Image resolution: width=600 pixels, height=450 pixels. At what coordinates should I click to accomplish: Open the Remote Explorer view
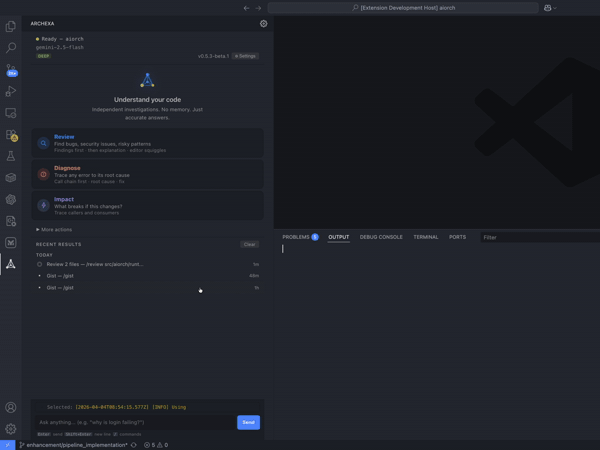(x=11, y=113)
